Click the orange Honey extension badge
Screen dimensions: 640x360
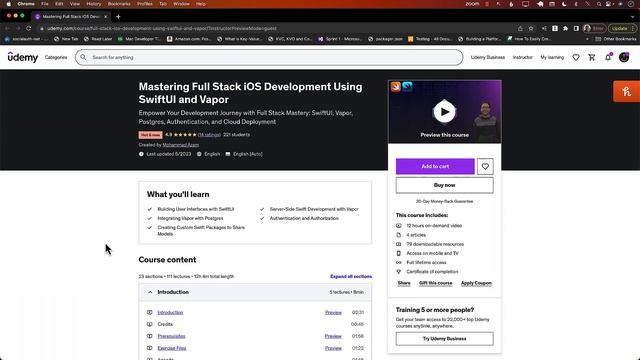tap(626, 91)
